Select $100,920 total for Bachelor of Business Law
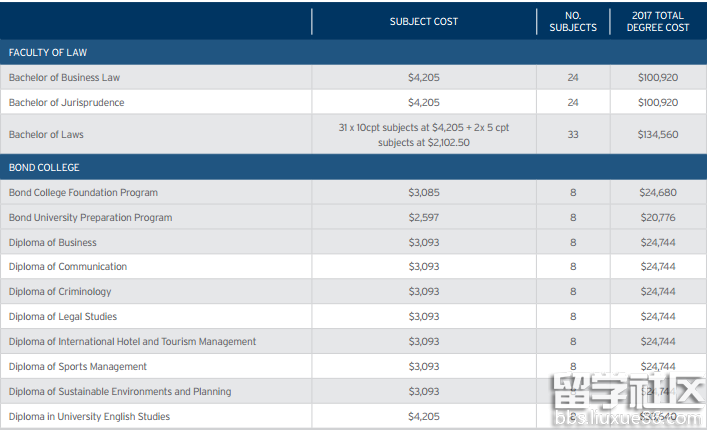This screenshot has width=708, height=430. pos(658,78)
